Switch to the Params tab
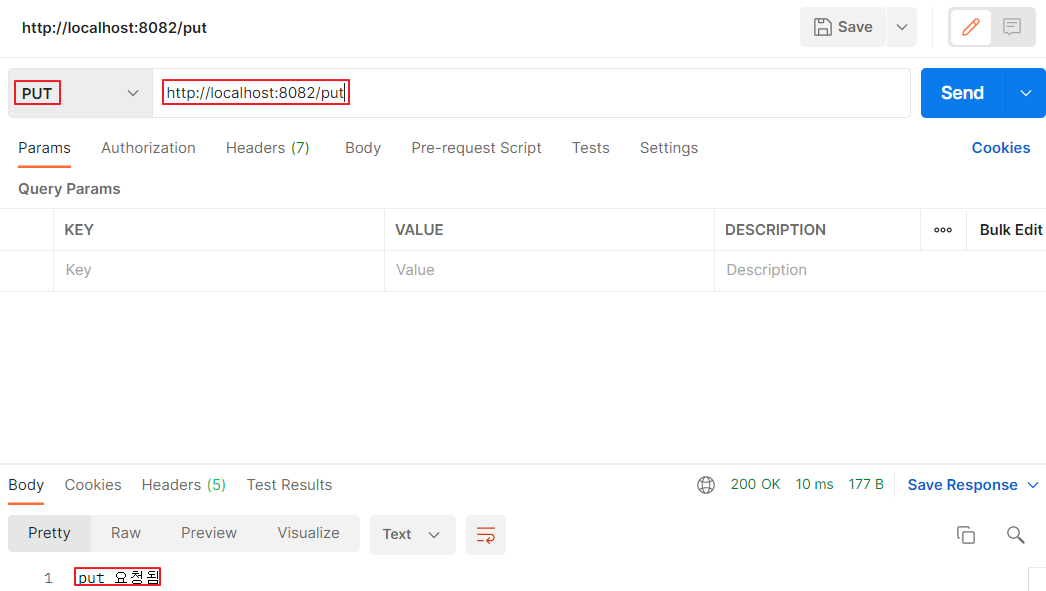1046x591 pixels. tap(44, 148)
